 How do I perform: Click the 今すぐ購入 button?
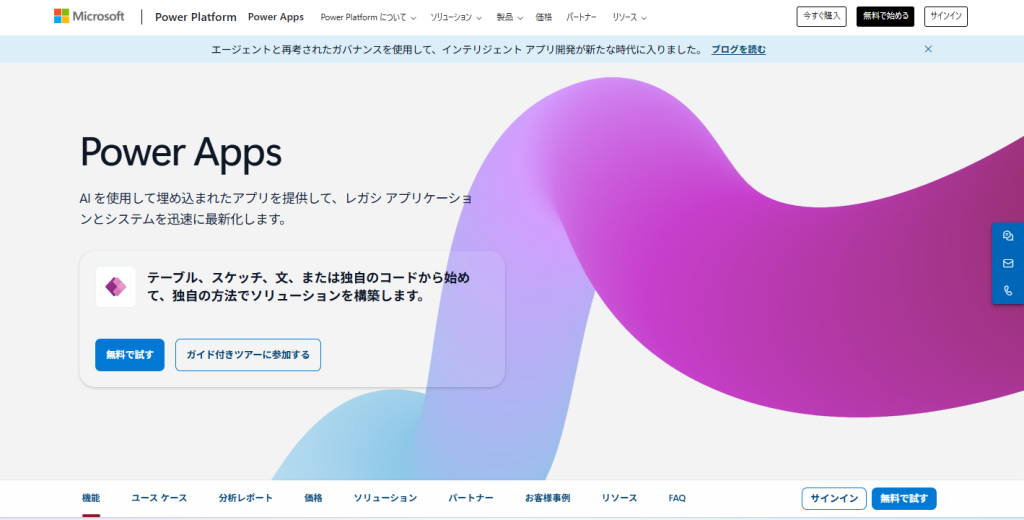pyautogui.click(x=821, y=17)
